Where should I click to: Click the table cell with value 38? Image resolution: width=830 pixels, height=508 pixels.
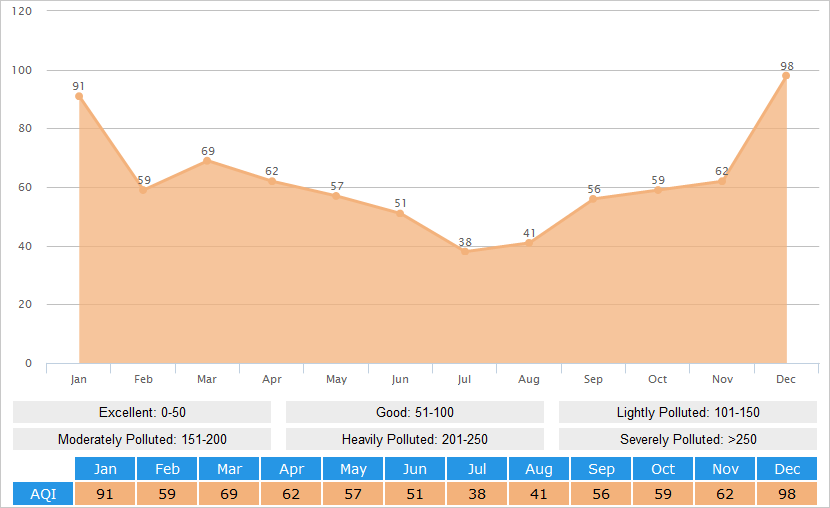coord(477,494)
